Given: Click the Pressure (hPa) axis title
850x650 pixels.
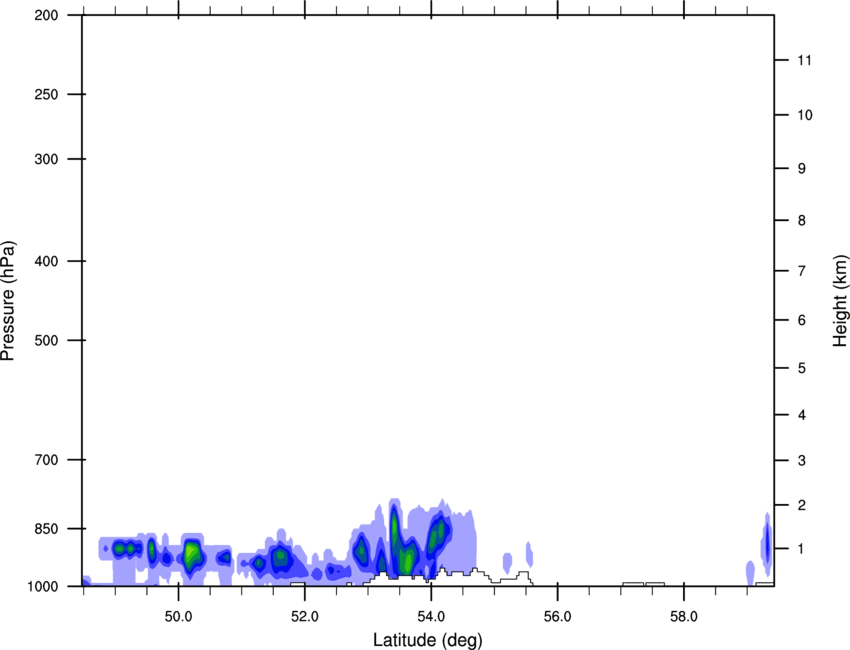Looking at the screenshot, I should coord(8,301).
